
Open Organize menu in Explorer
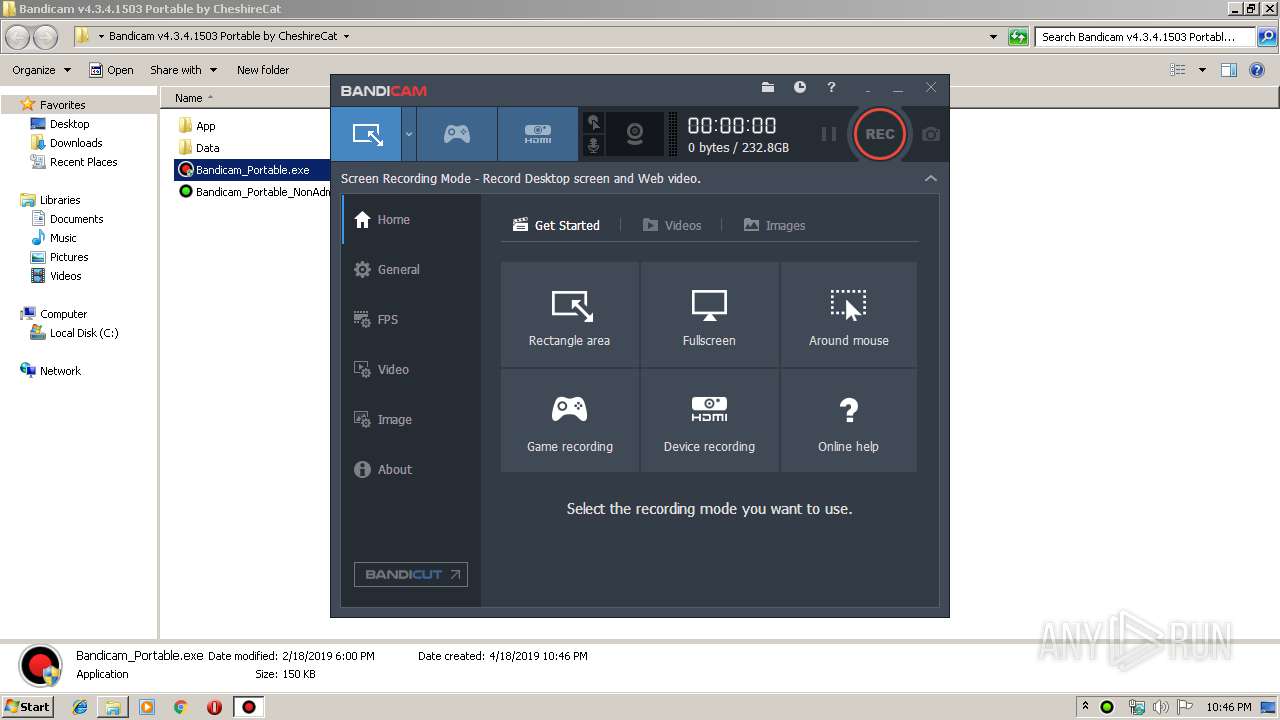[x=41, y=70]
